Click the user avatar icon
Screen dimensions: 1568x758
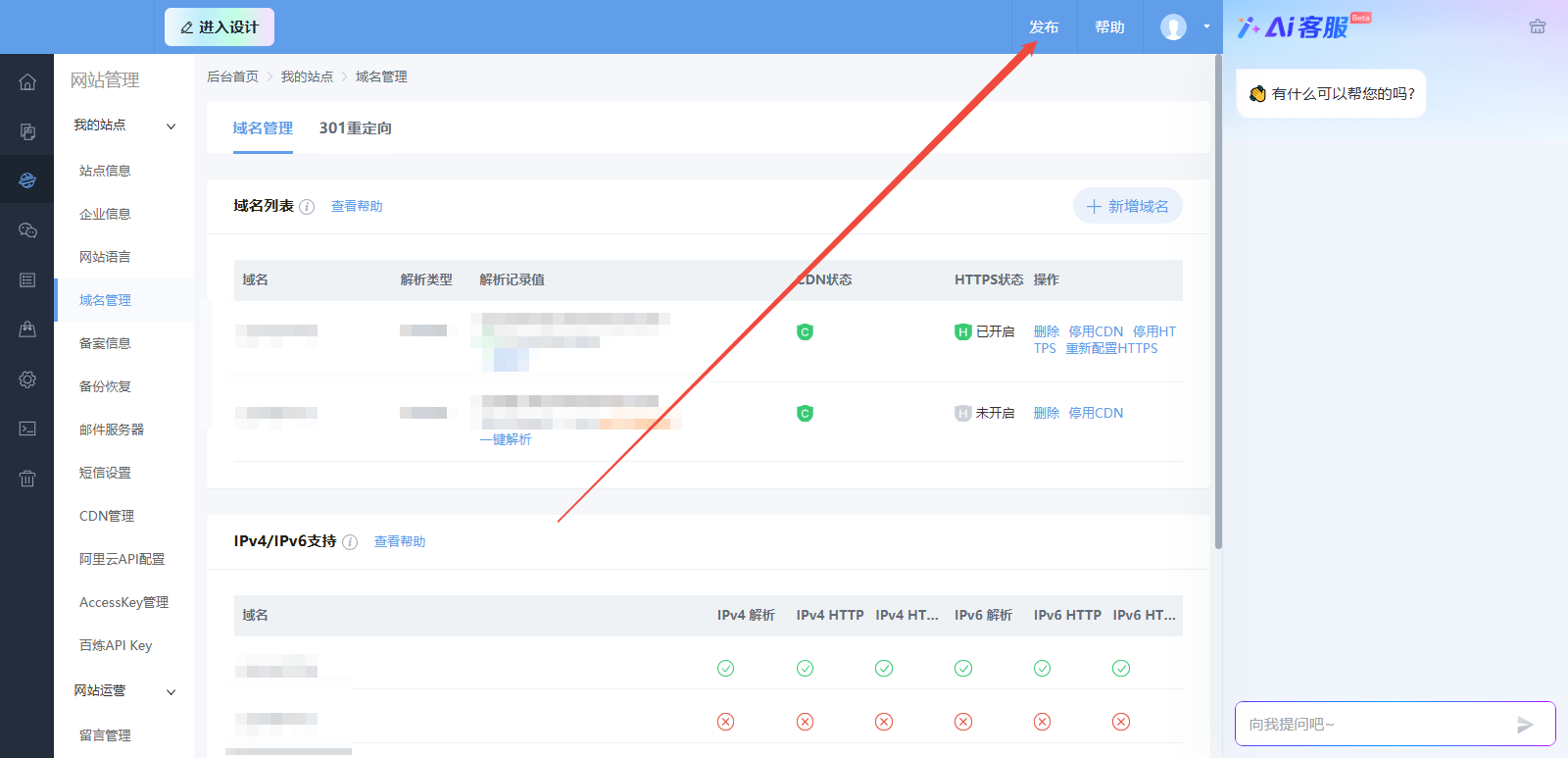[x=1173, y=26]
